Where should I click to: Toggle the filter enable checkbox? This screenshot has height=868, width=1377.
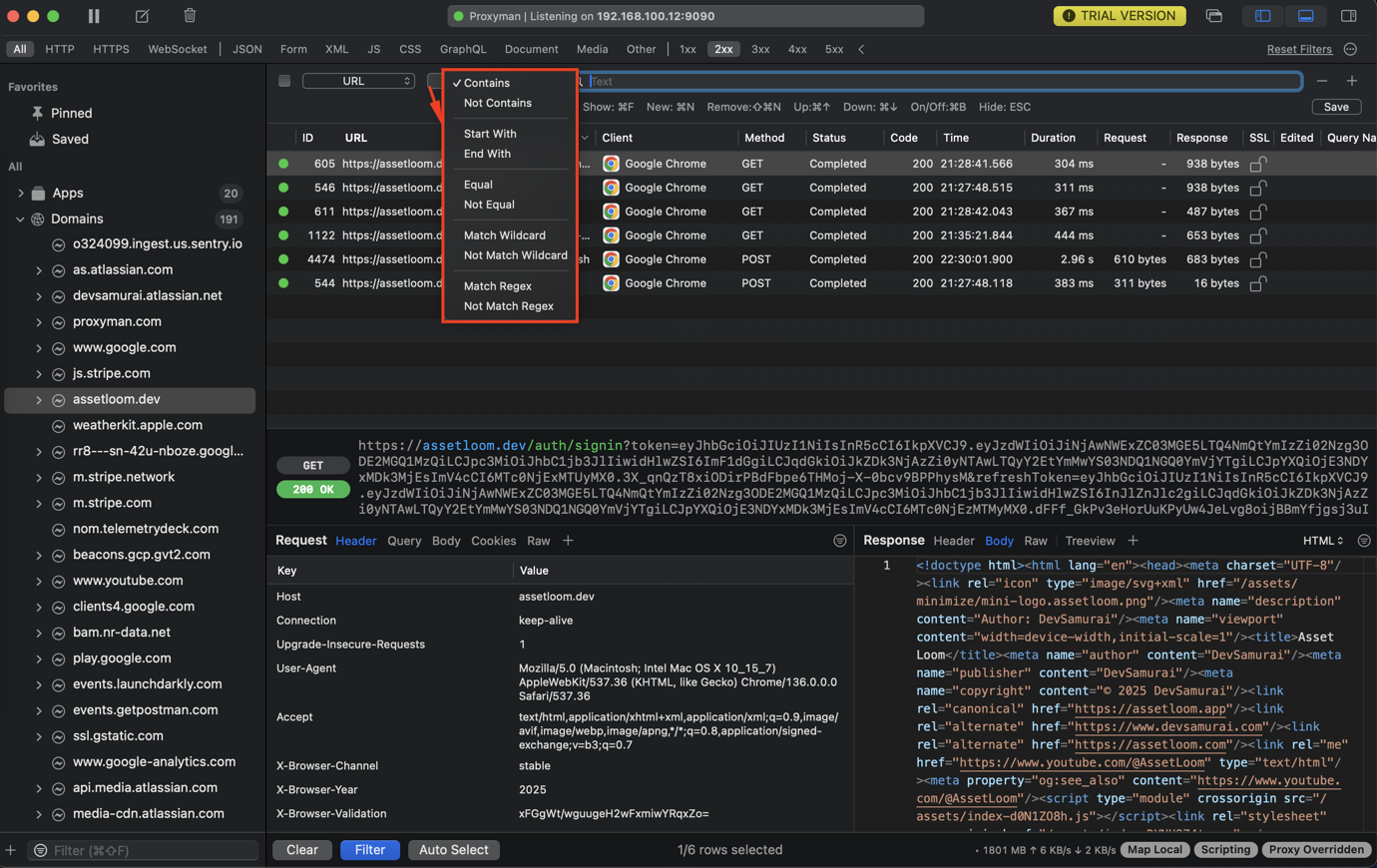pos(284,81)
